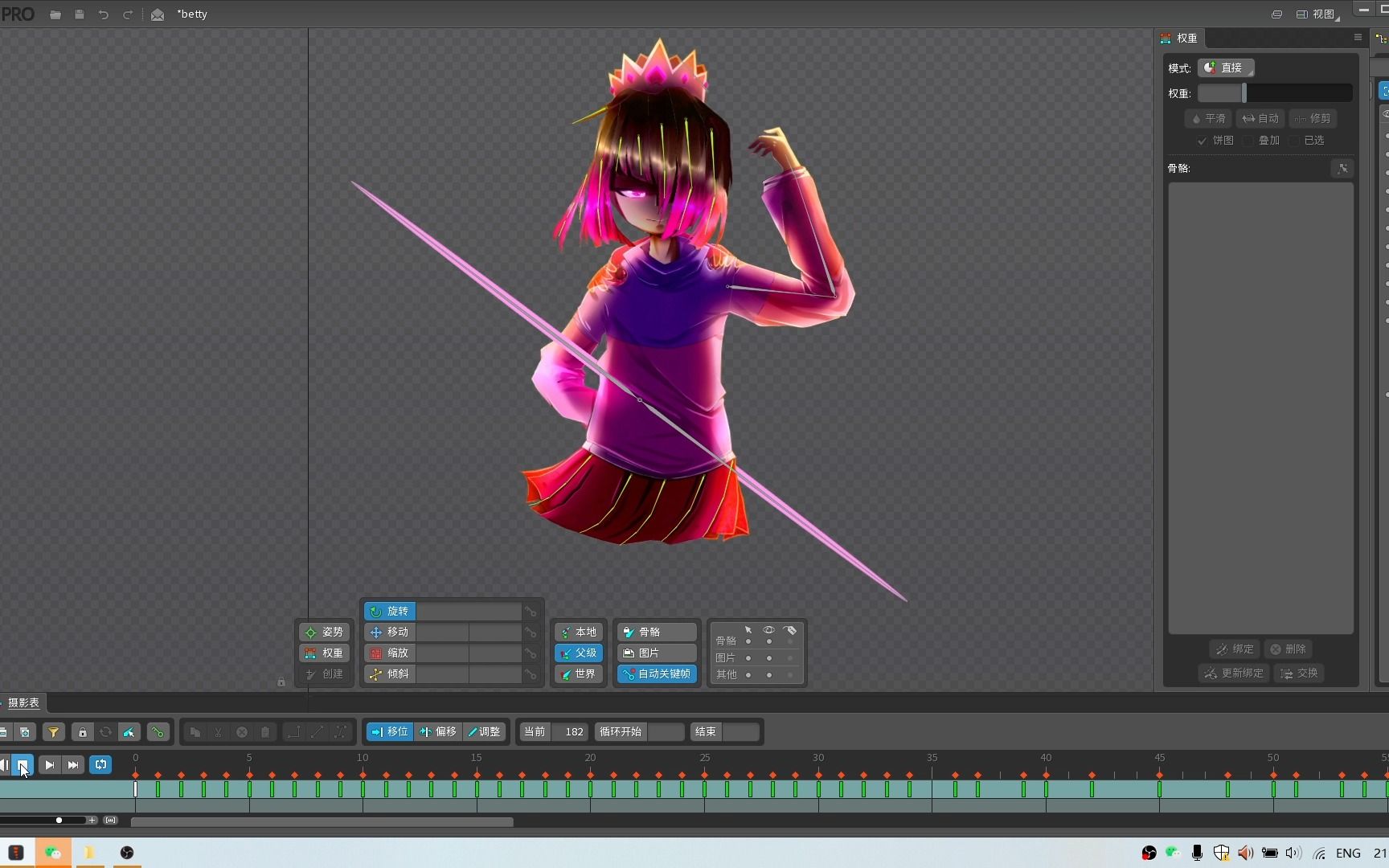Select the 本地 local axis mode
Screen dimensions: 1389x868
point(579,632)
